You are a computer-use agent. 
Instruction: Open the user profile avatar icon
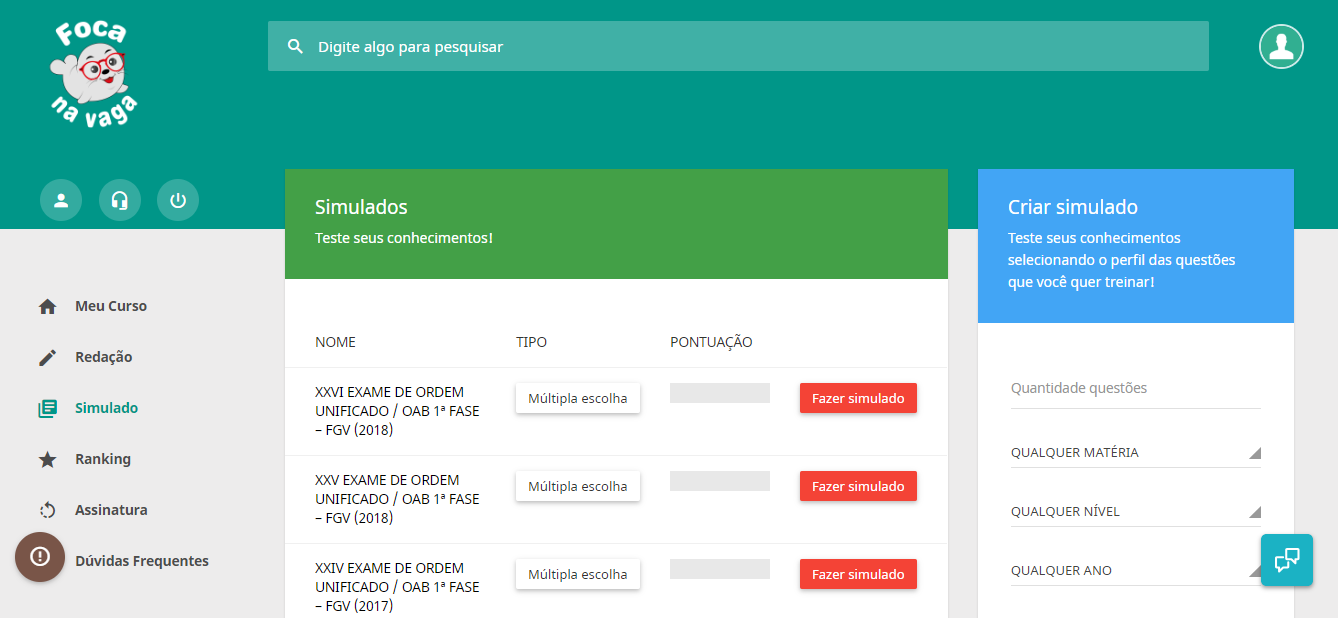pos(1281,46)
